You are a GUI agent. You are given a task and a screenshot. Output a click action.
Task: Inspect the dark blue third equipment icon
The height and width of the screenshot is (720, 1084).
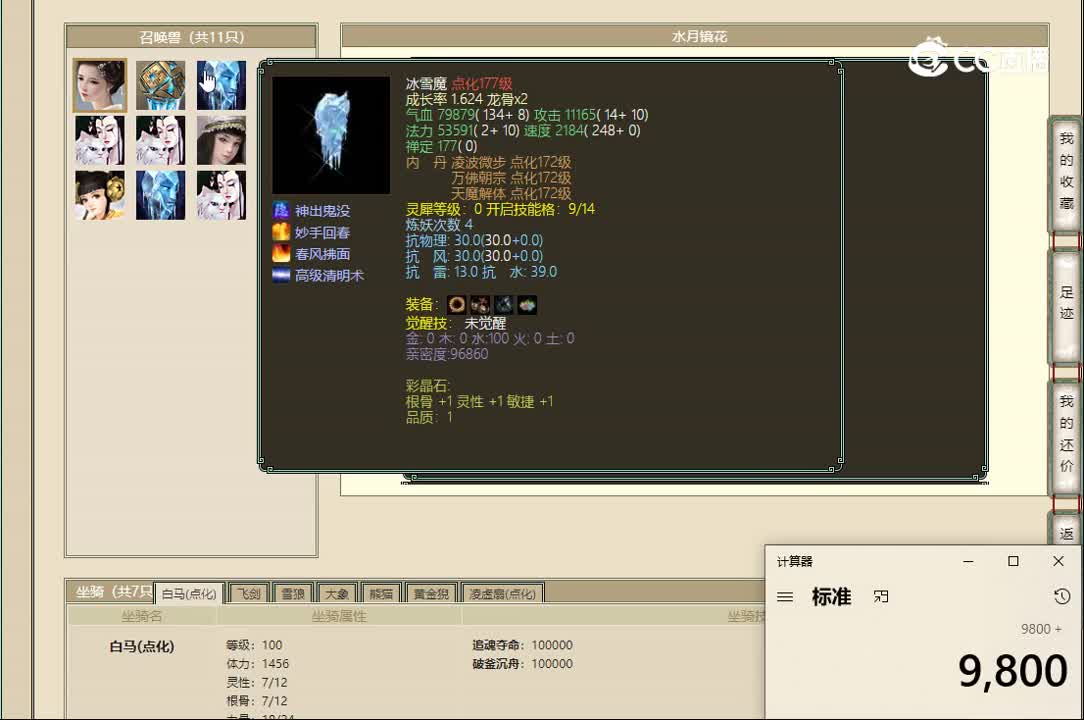503,304
